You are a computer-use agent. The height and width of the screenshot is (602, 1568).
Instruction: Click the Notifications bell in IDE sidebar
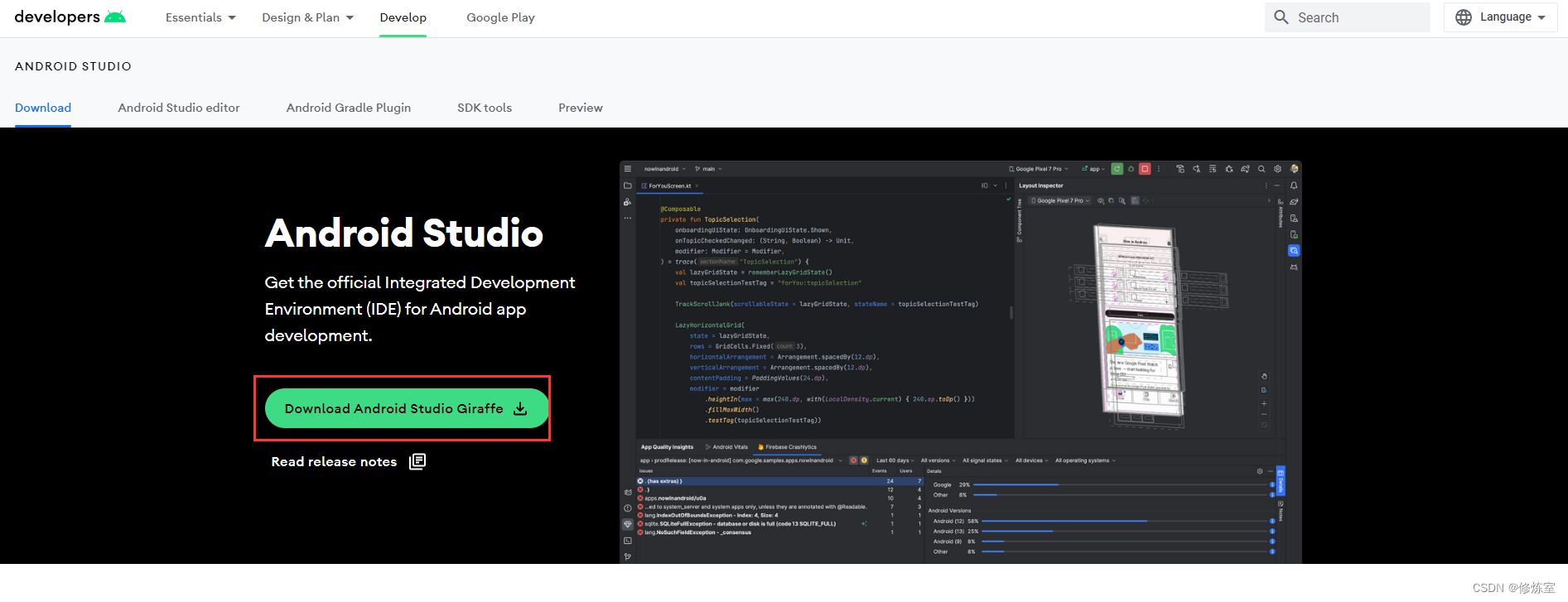1294,185
